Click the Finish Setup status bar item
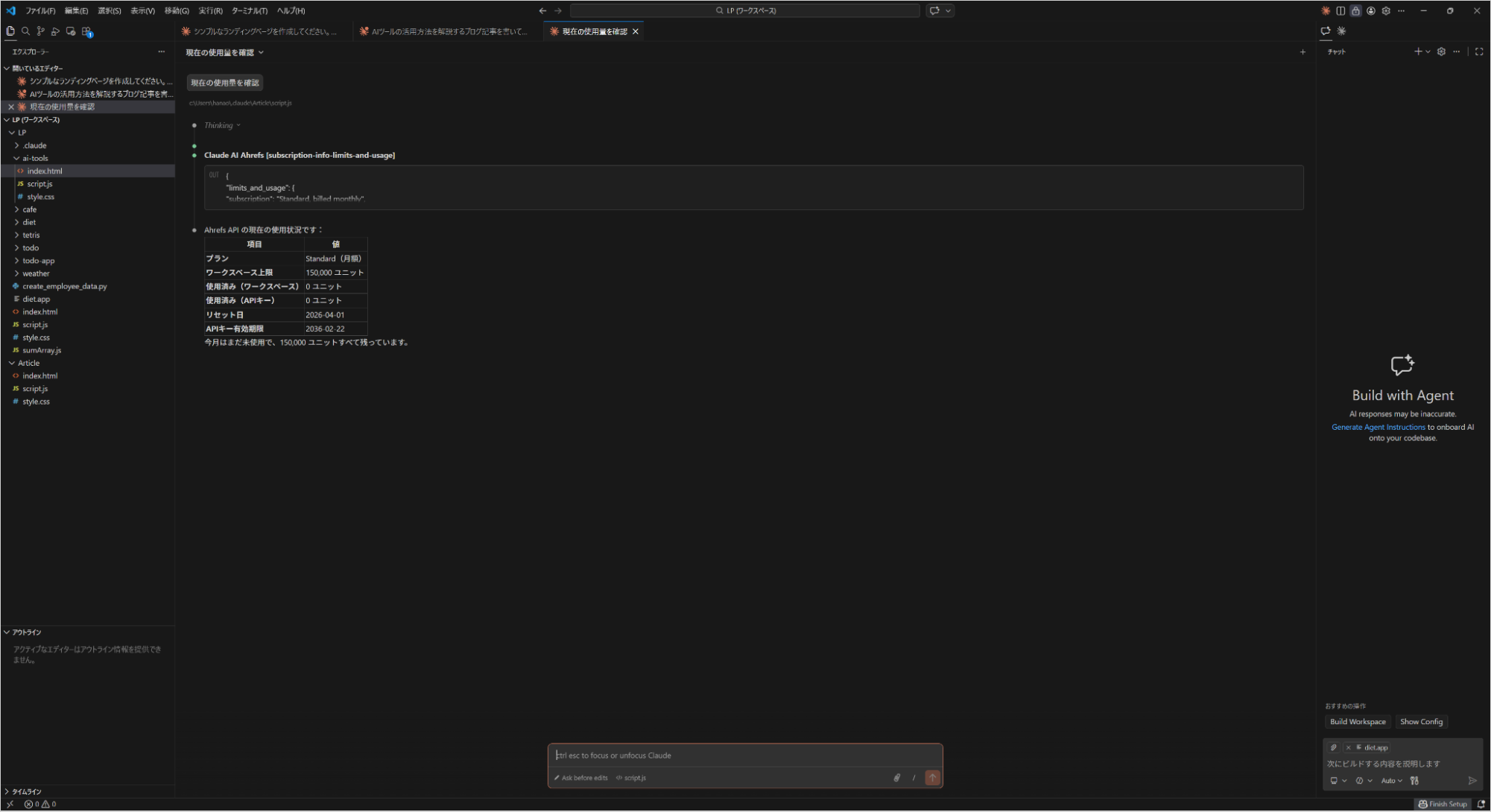Screen dimensions: 1491x812 [x=1443, y=805]
